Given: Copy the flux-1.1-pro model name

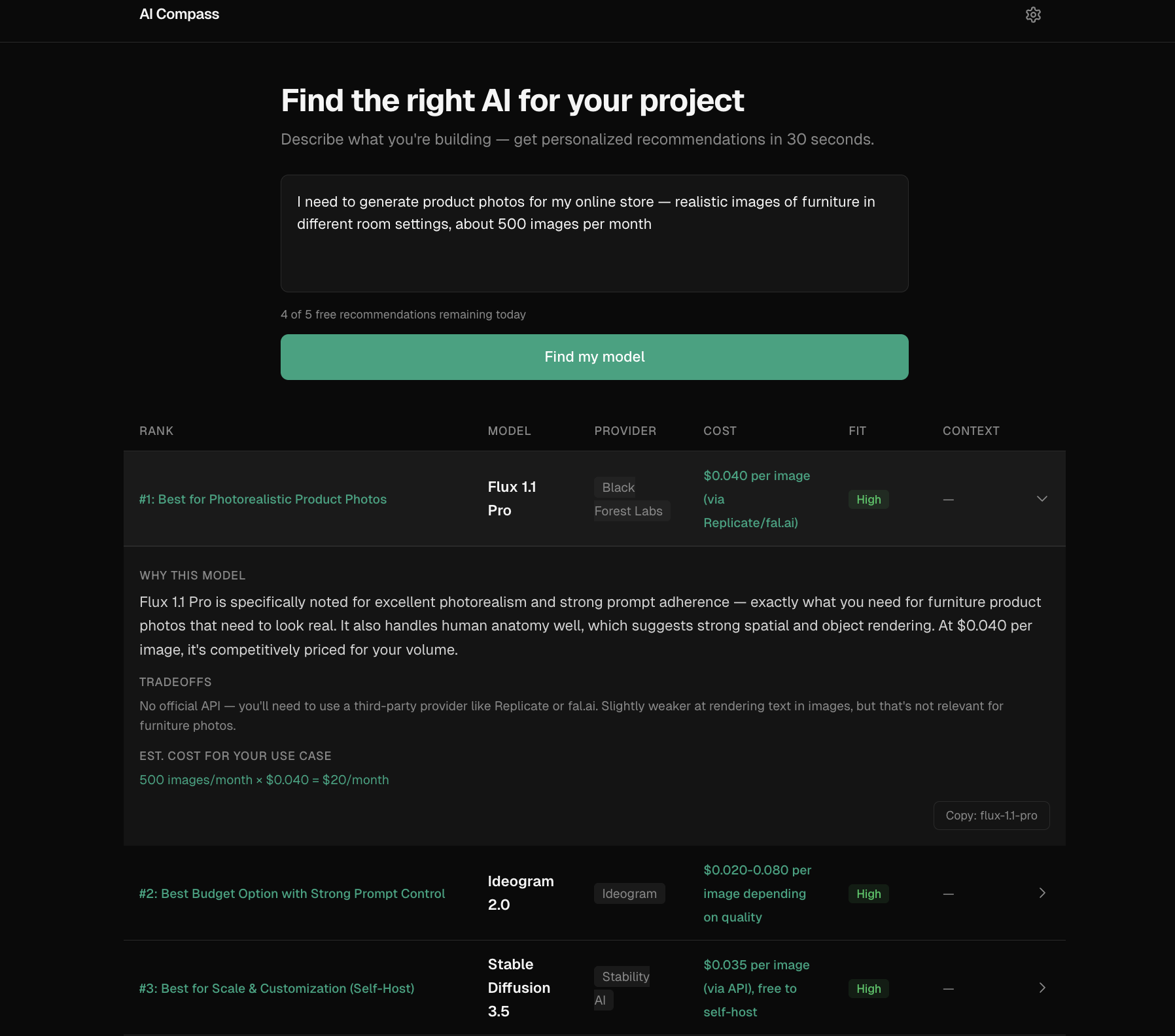Looking at the screenshot, I should (x=991, y=816).
